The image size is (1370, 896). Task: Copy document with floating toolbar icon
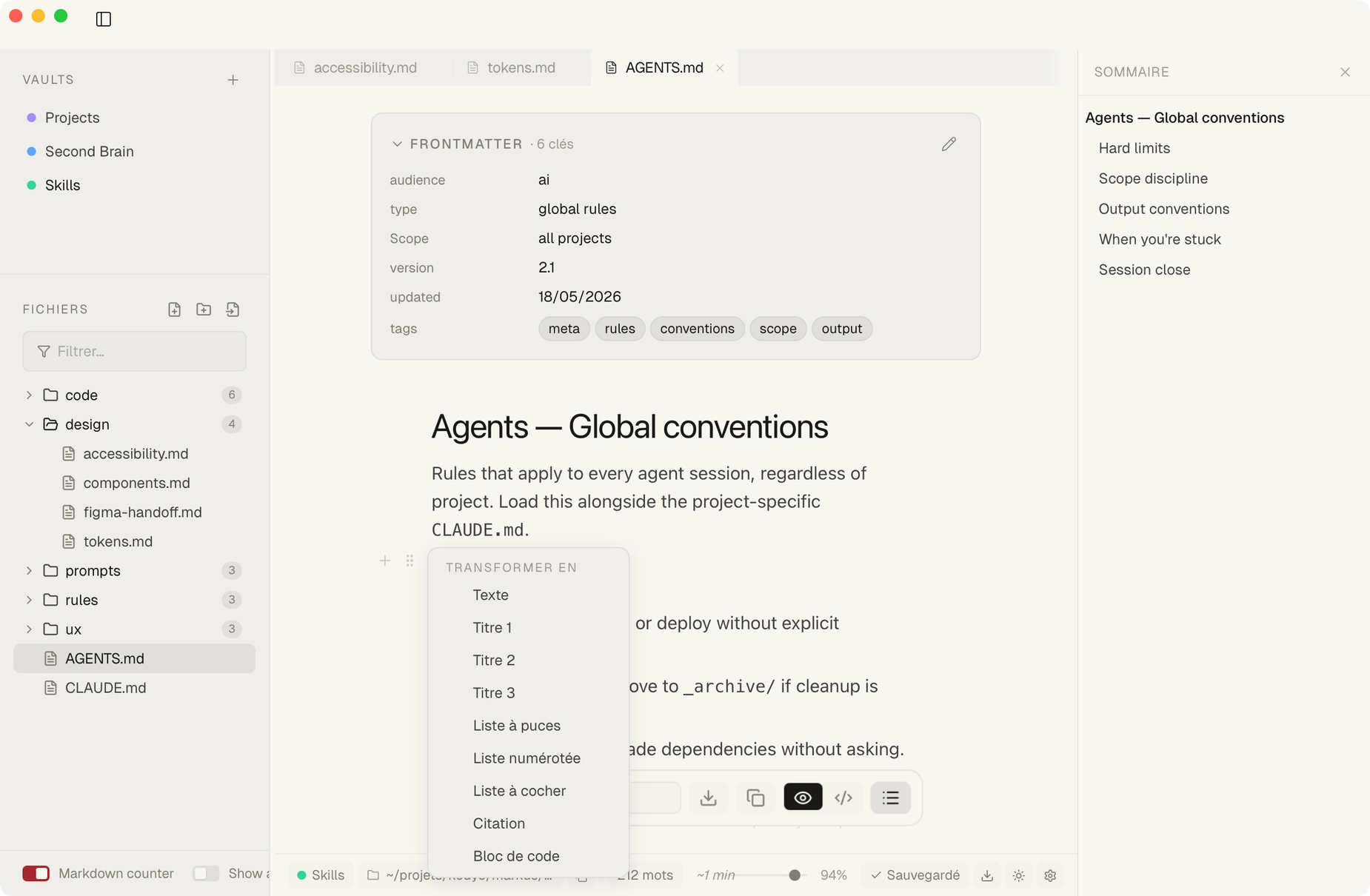[x=755, y=798]
